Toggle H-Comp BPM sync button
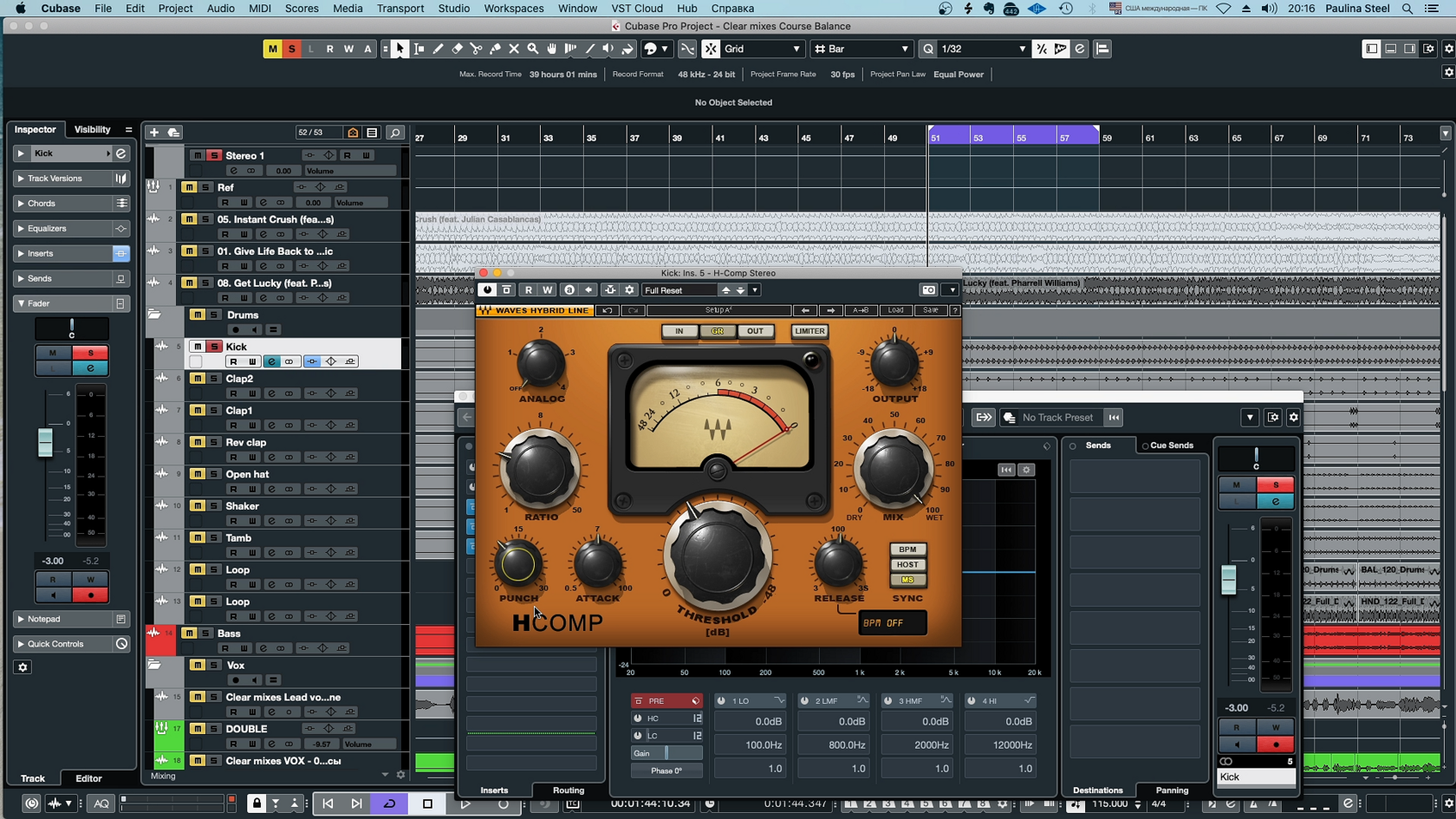The width and height of the screenshot is (1456, 819). (x=907, y=549)
